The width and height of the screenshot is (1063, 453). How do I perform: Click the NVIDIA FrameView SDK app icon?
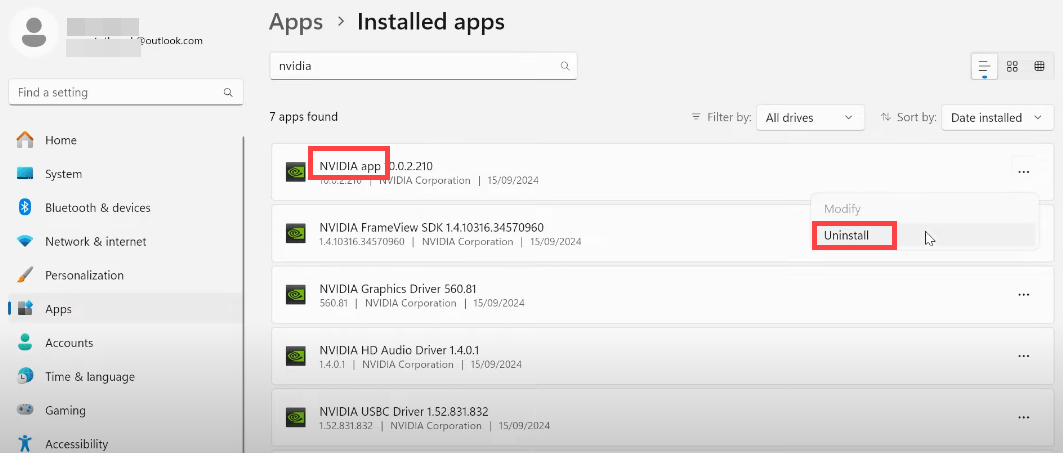click(296, 233)
